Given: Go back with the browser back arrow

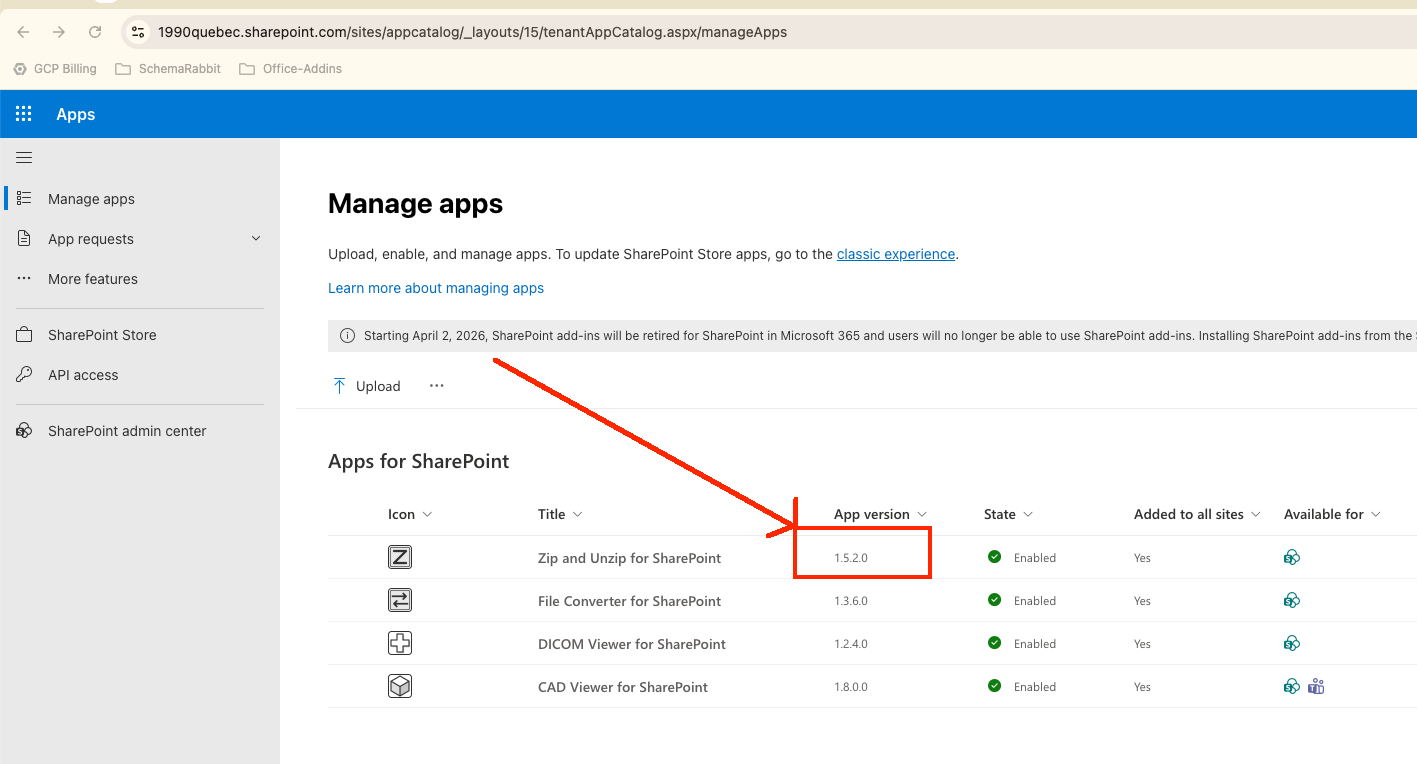Looking at the screenshot, I should (23, 32).
